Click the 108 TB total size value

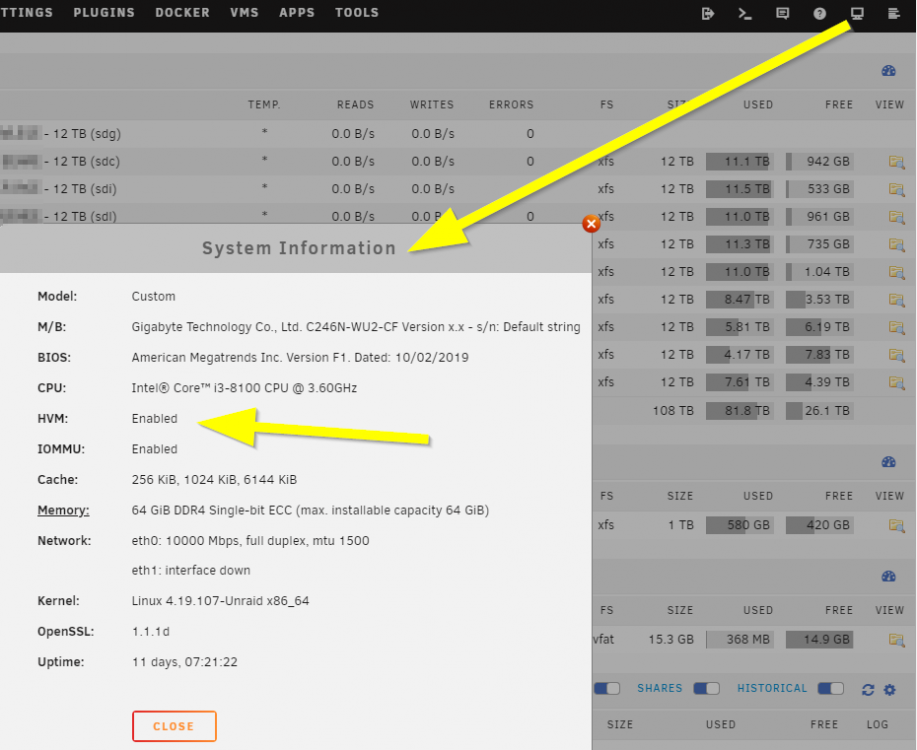pos(673,411)
